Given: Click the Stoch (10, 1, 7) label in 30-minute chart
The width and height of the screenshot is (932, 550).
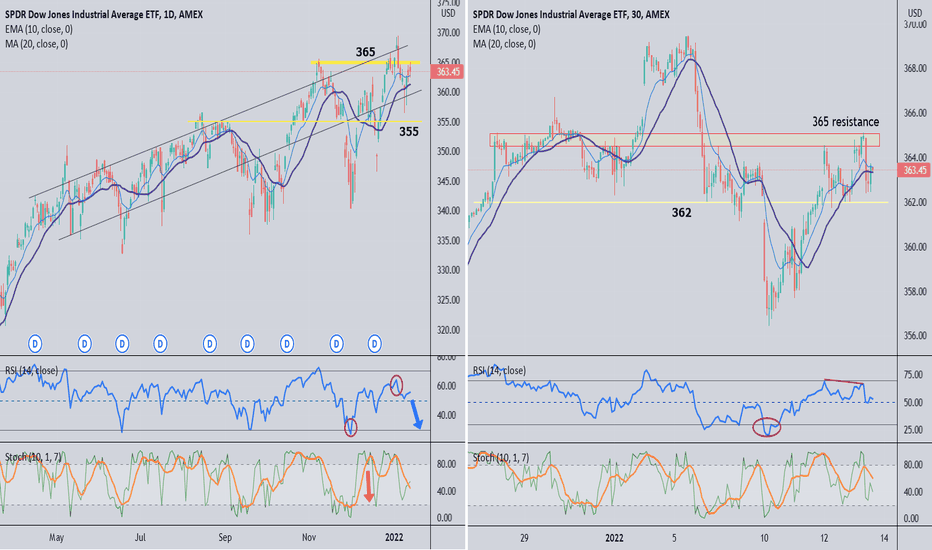Looking at the screenshot, I should (x=500, y=457).
